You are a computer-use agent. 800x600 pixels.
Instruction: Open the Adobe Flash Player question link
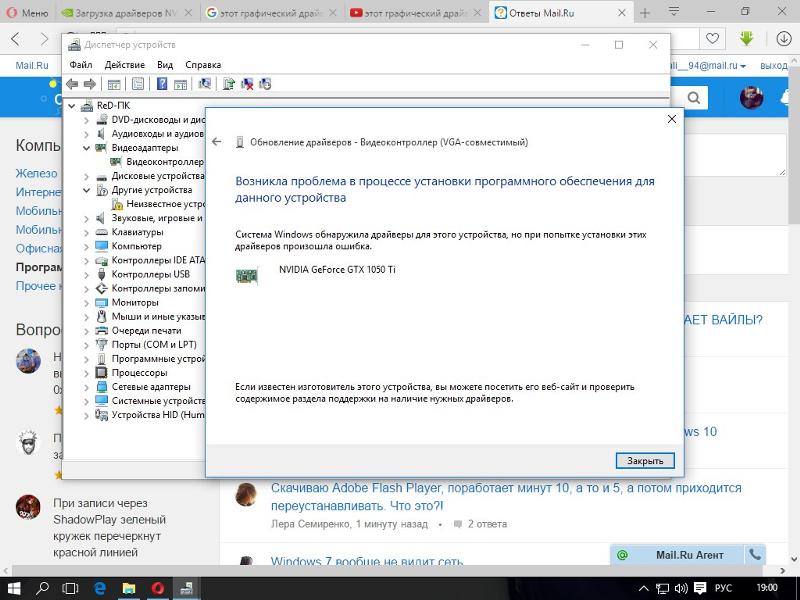pos(506,497)
